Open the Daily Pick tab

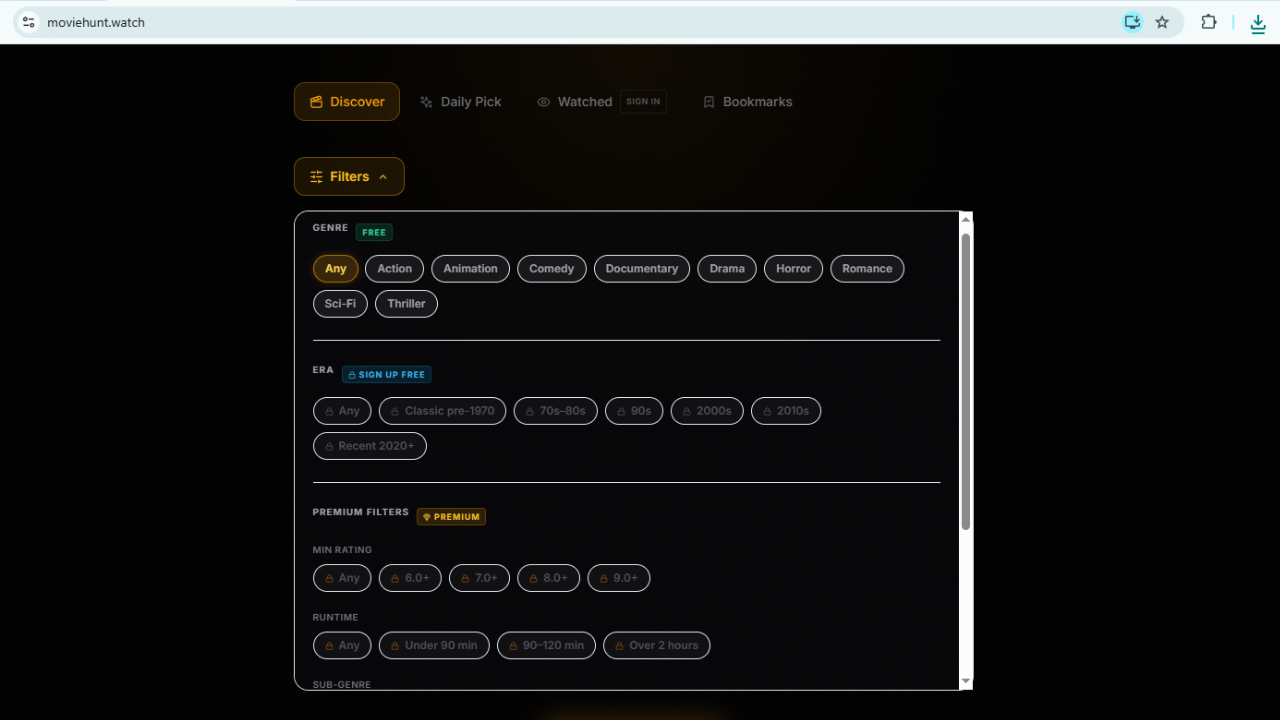pos(461,102)
